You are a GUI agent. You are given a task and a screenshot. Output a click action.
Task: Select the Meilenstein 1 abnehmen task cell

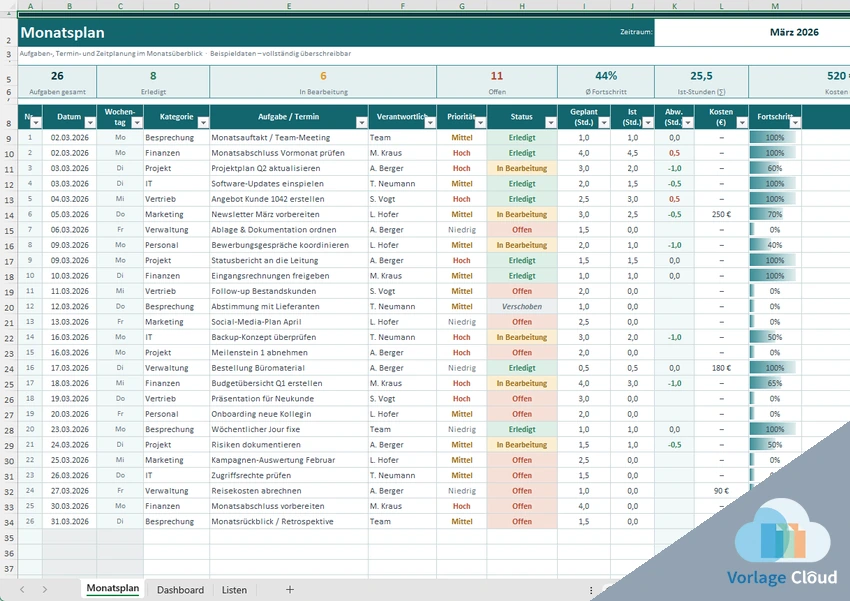[289, 353]
